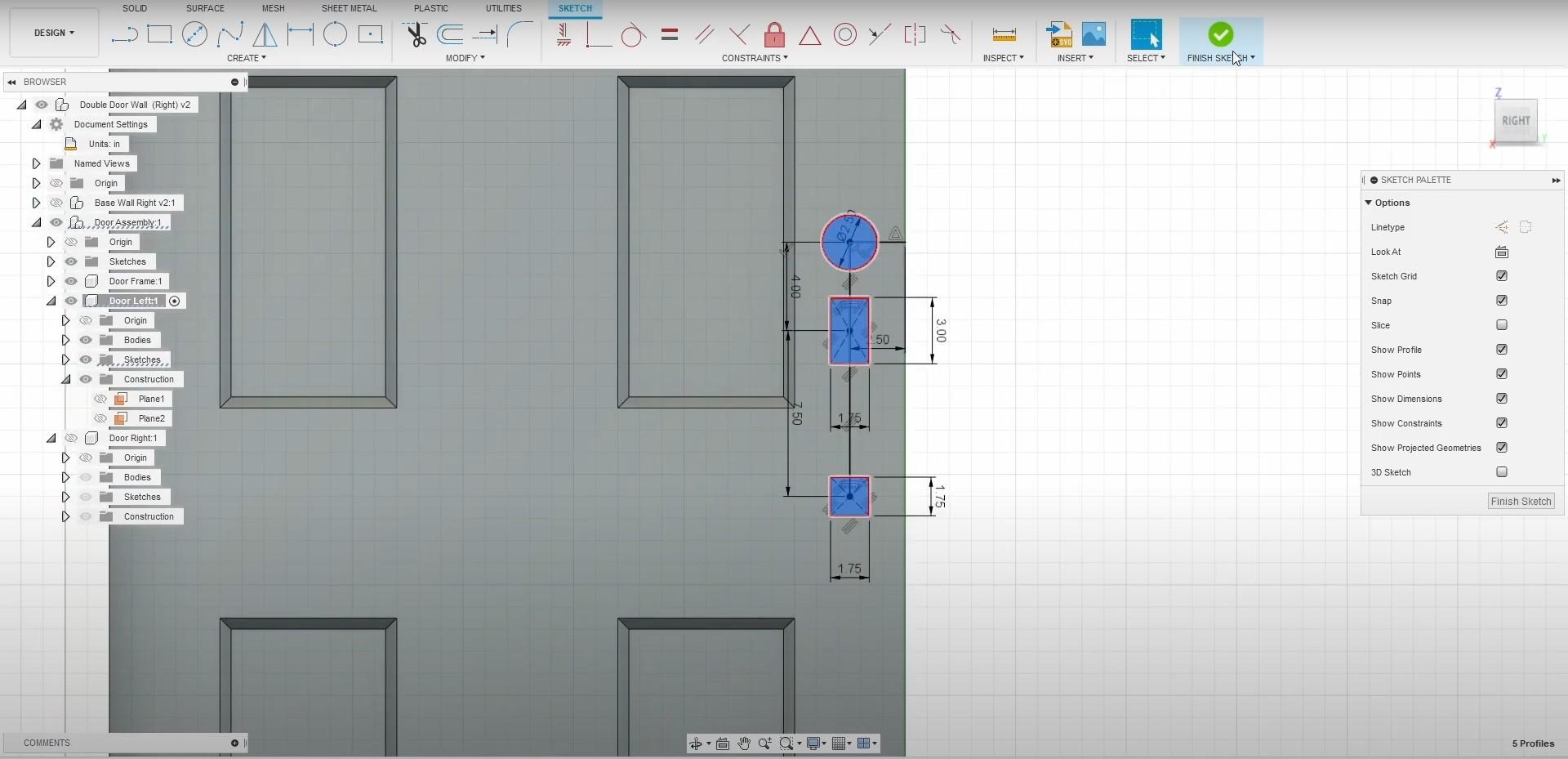Set Linetype to construction in Sketch Palette
The width and height of the screenshot is (1568, 759).
click(x=1502, y=227)
